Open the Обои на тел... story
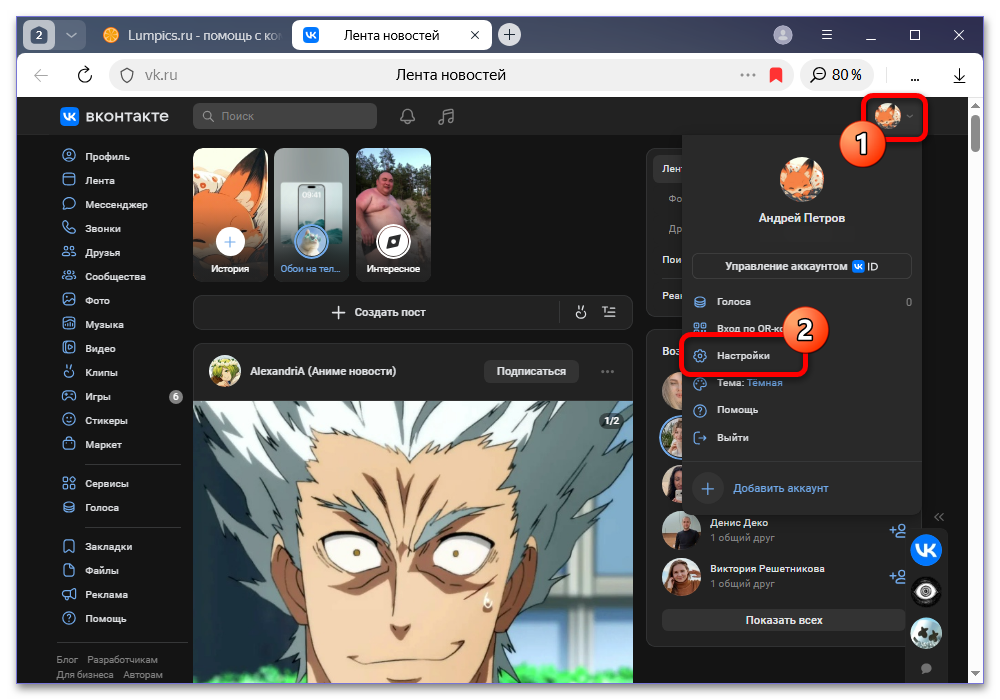This screenshot has width=1000, height=700. (311, 214)
